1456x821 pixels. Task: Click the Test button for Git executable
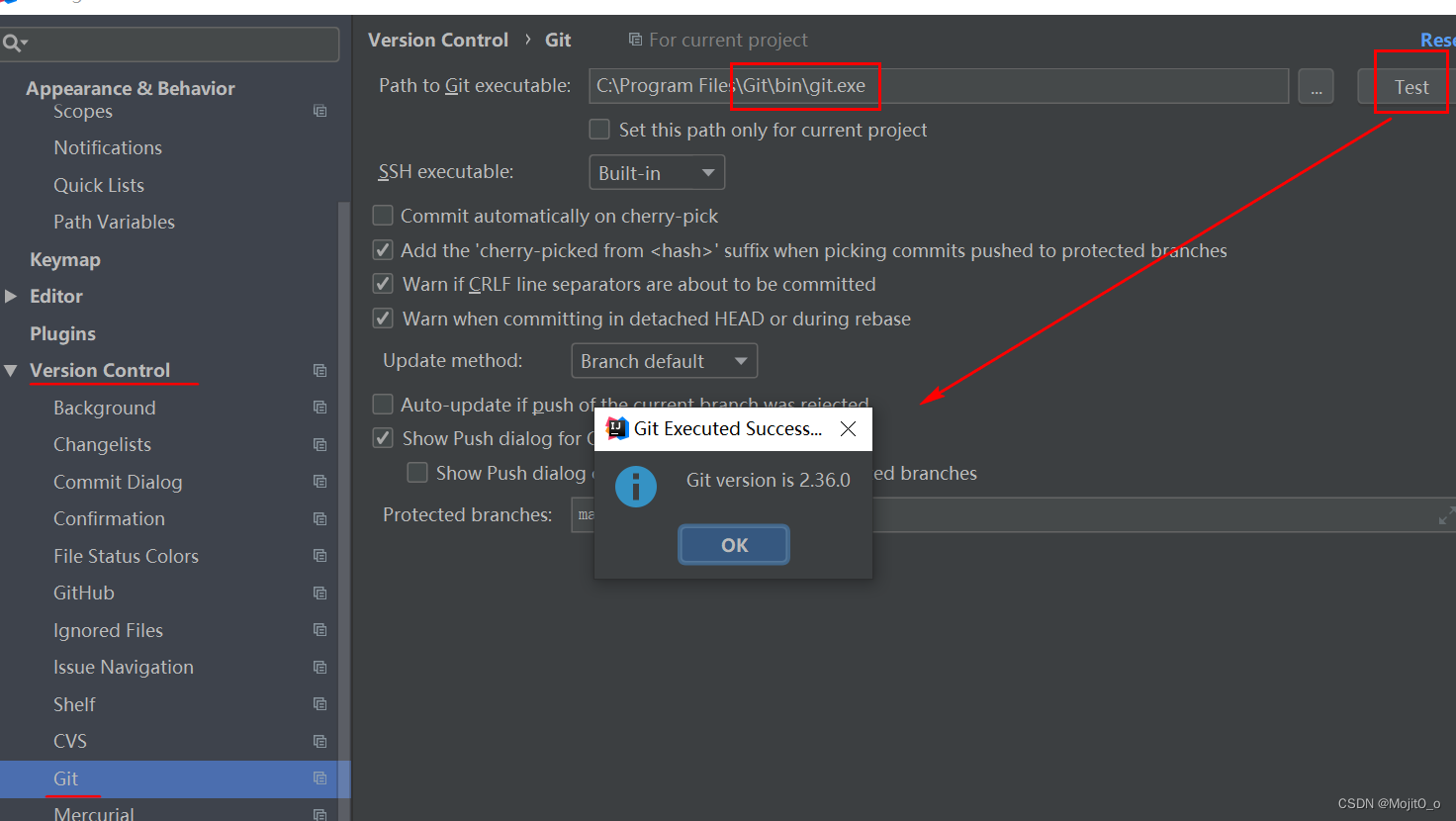click(1411, 87)
